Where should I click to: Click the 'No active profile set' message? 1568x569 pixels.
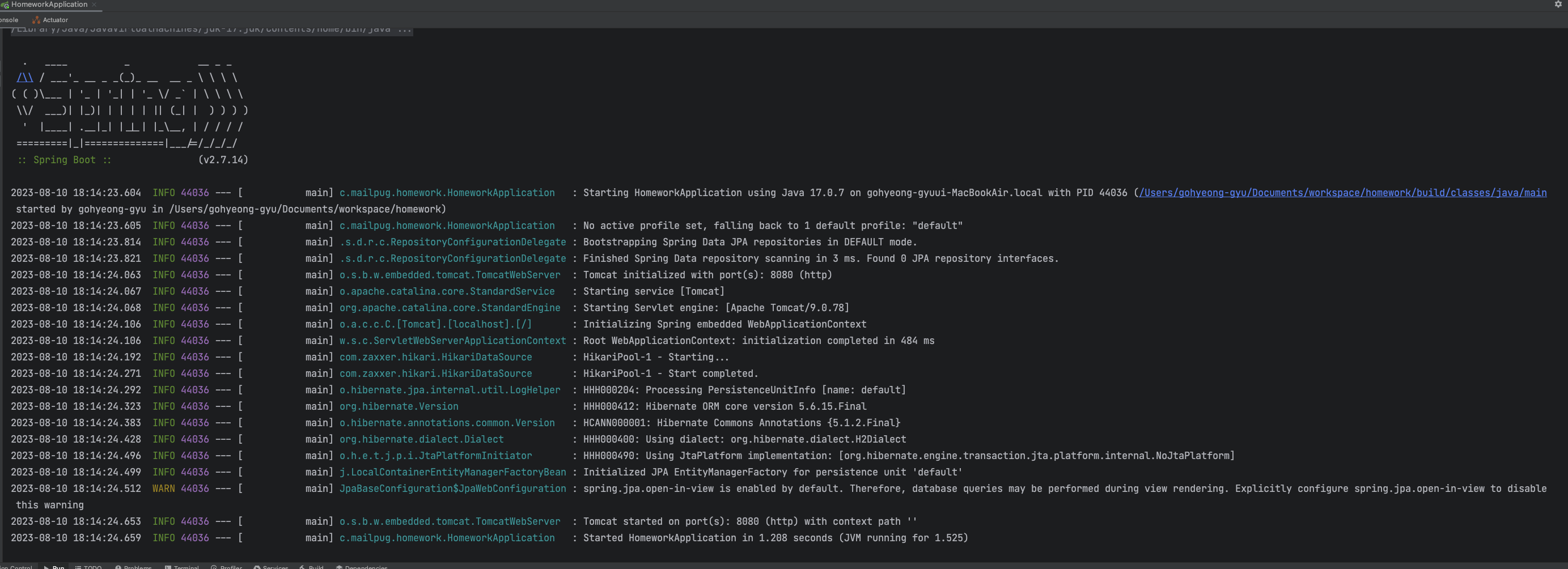tap(773, 226)
